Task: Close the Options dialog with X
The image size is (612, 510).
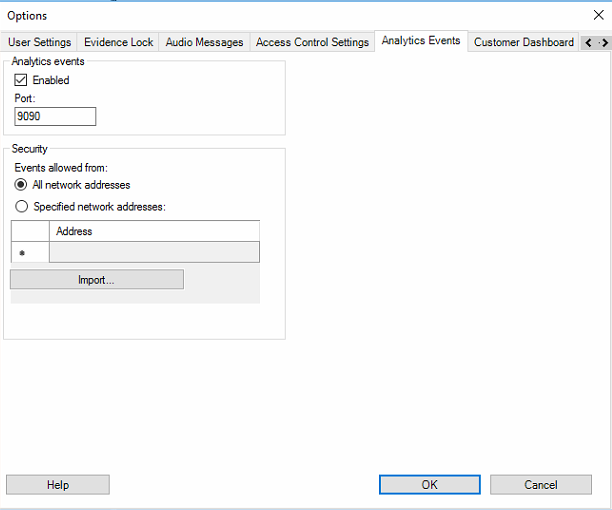Action: (x=598, y=15)
